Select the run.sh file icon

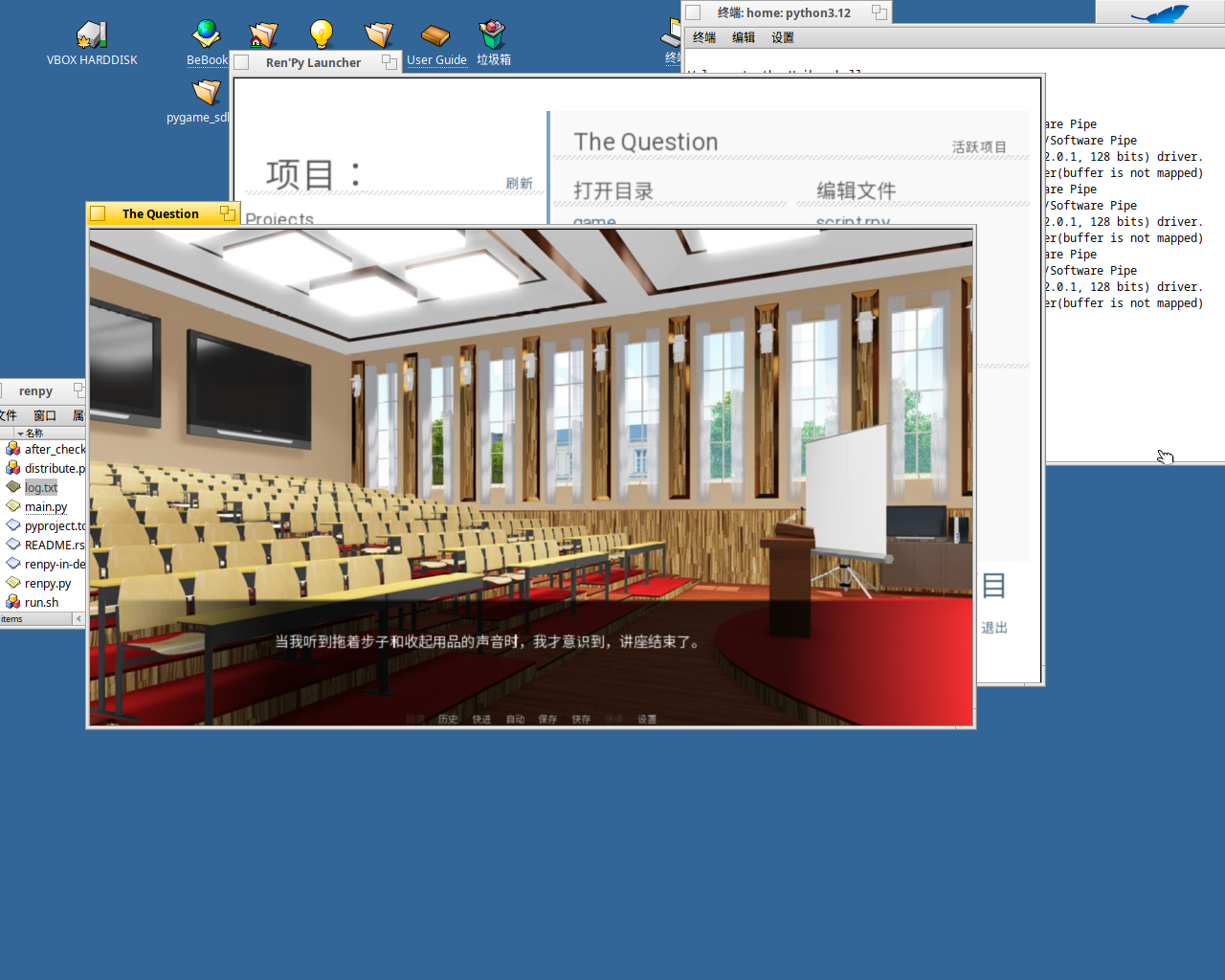13,602
